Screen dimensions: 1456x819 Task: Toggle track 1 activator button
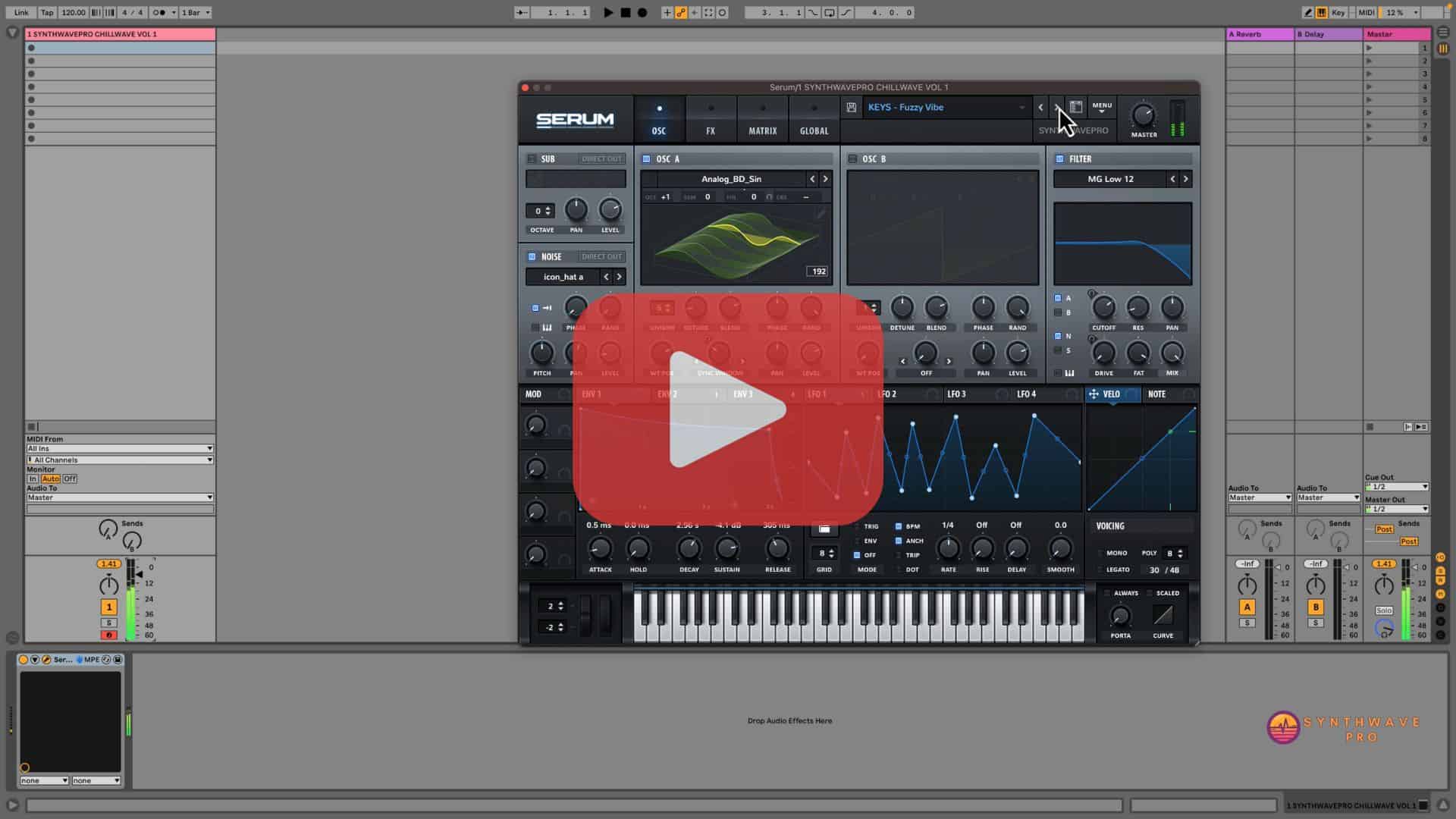point(108,607)
